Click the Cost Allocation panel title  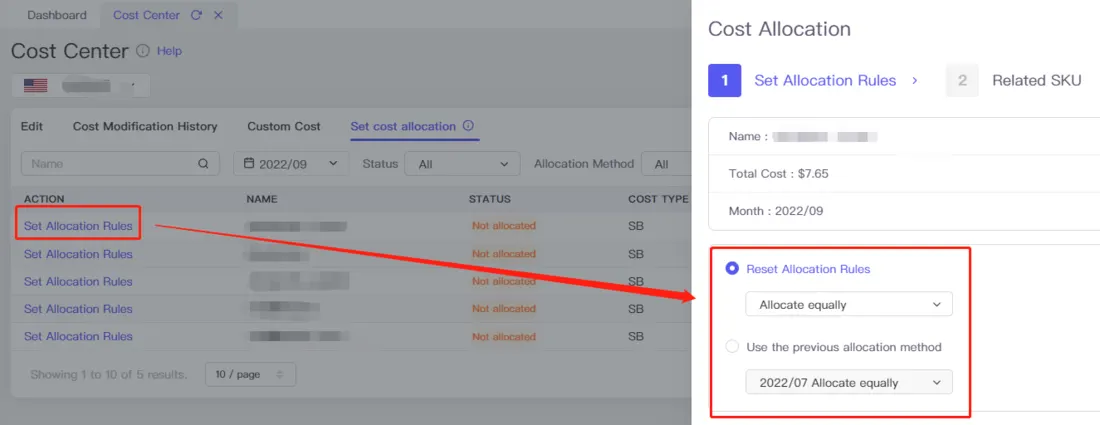coord(779,29)
